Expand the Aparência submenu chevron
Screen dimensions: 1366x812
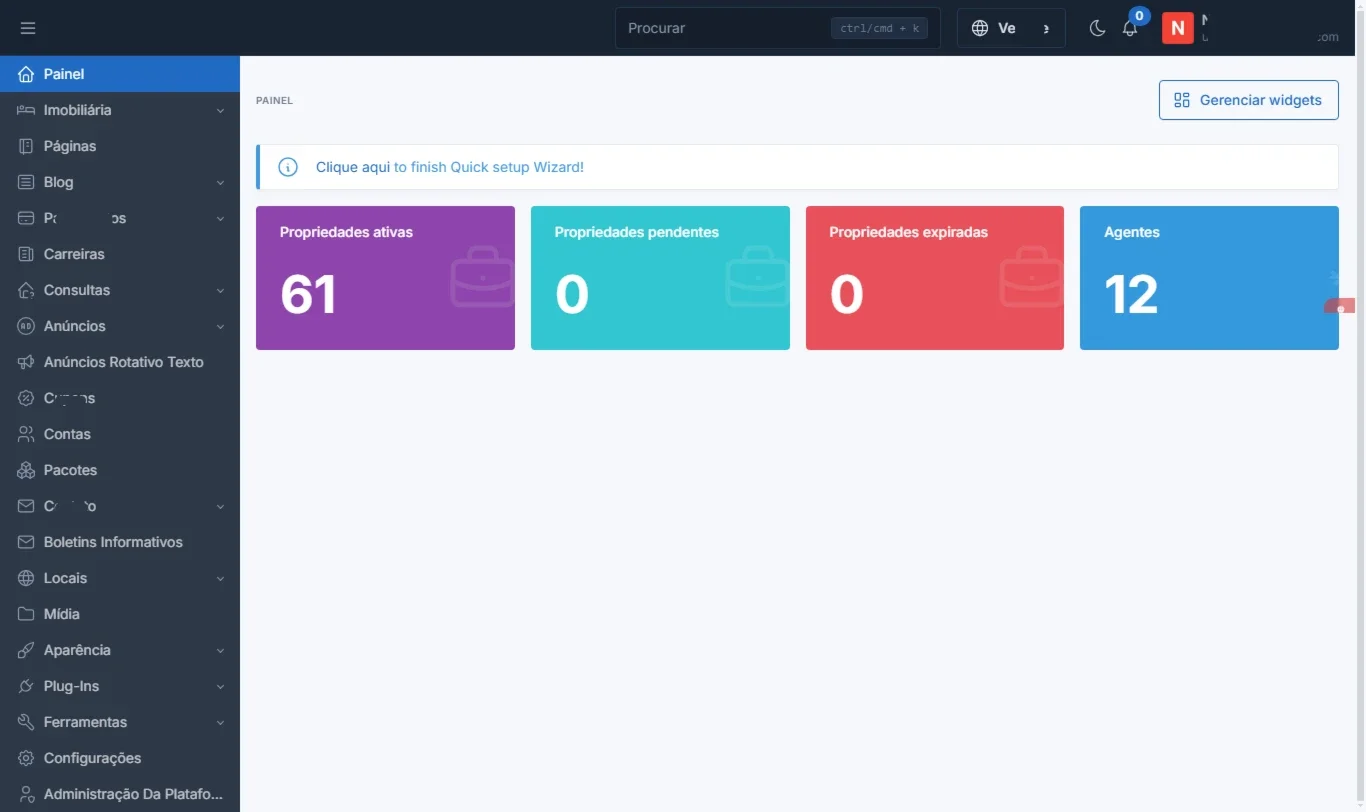pyautogui.click(x=220, y=650)
